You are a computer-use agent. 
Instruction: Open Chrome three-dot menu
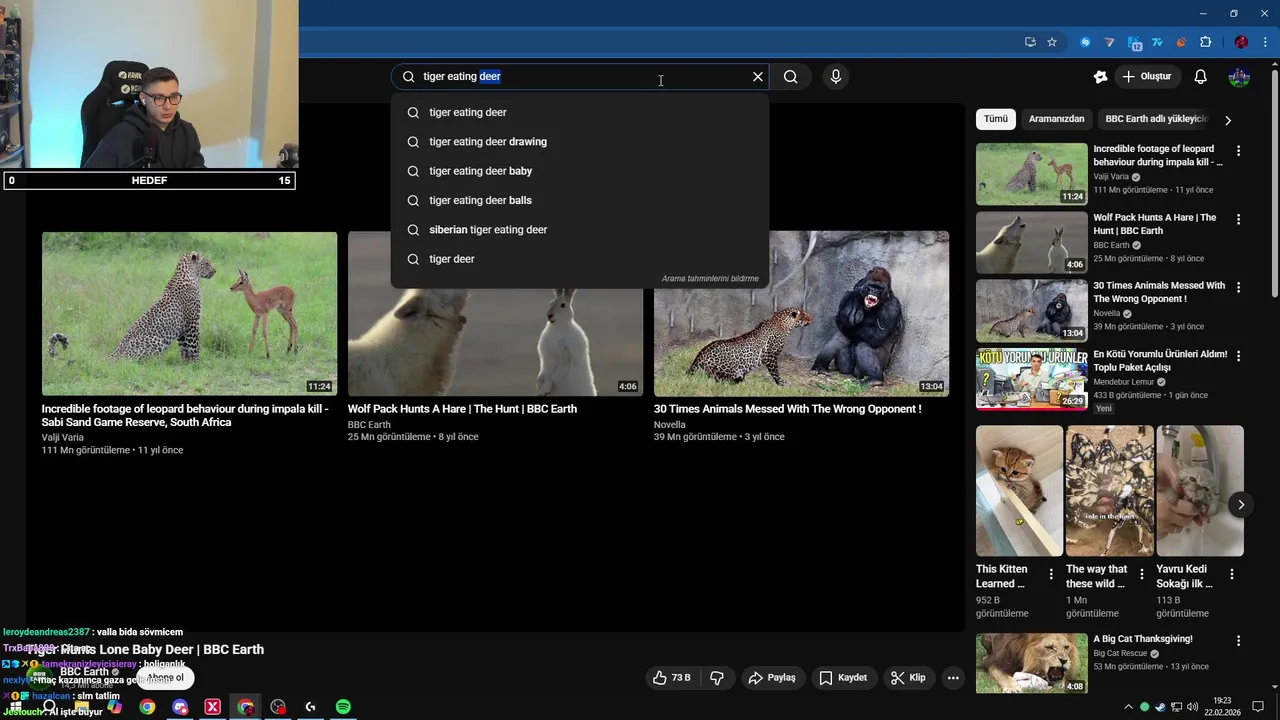(1265, 42)
